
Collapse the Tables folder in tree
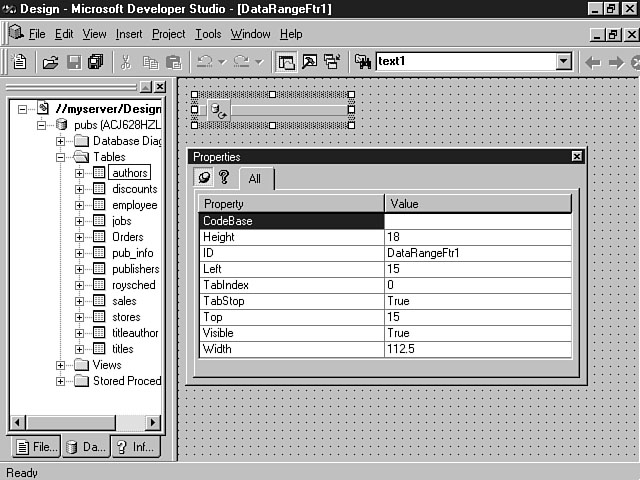tap(62, 157)
